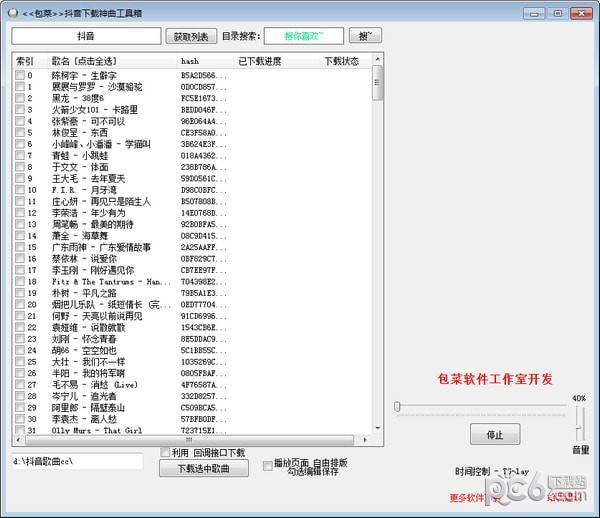This screenshot has width=600, height=518.
Task: Select song 半阳 - 我的将军啊
Action: click(x=88, y=373)
